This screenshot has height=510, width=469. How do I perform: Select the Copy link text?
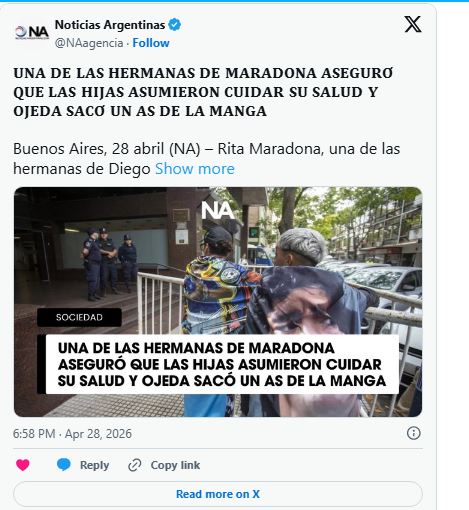tap(175, 465)
